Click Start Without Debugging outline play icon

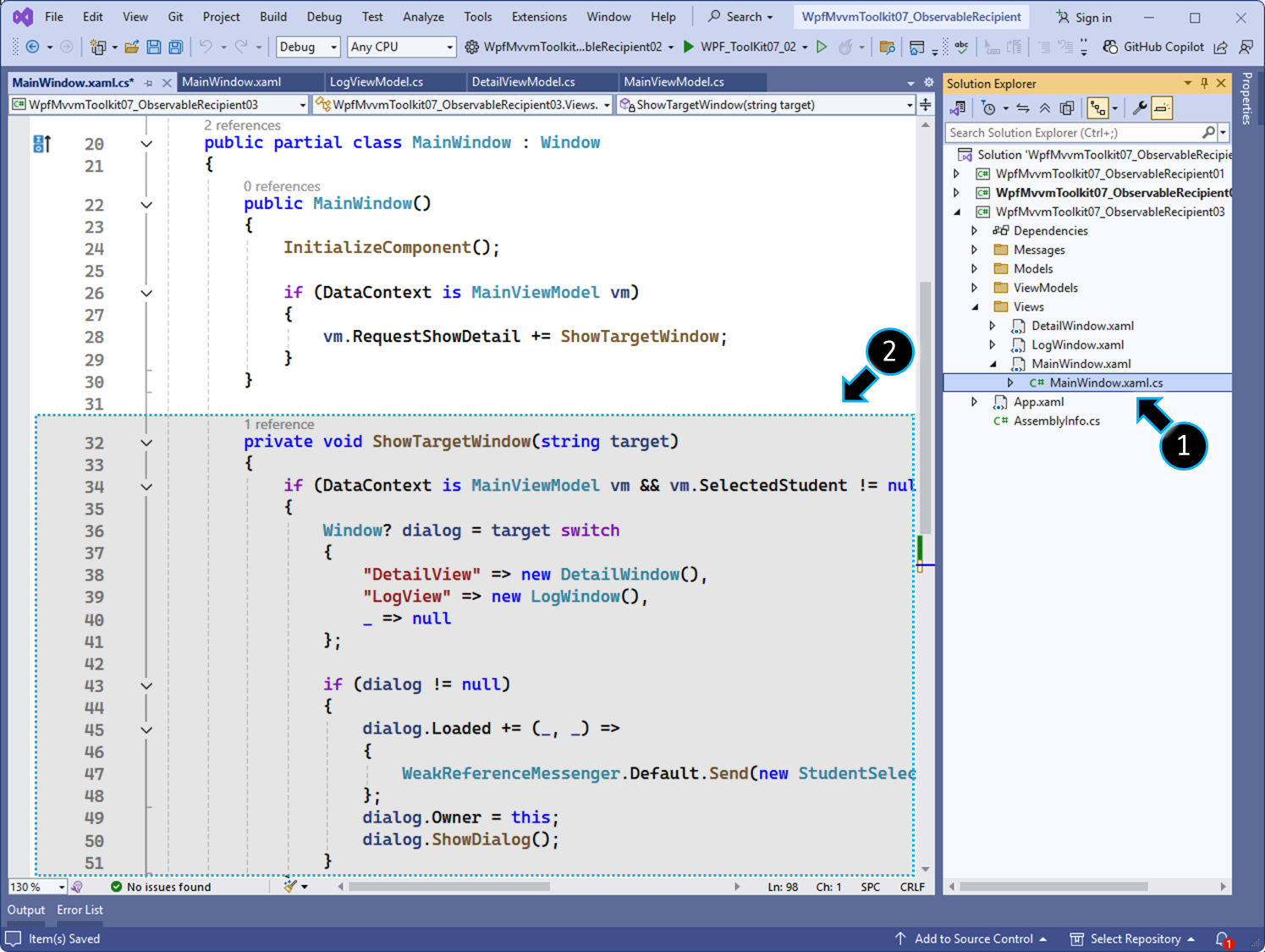821,47
